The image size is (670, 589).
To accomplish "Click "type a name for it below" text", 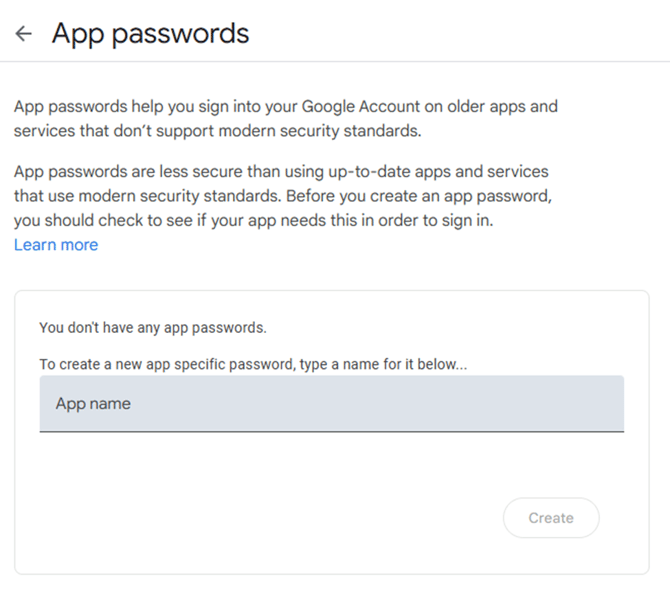I will 383,365.
